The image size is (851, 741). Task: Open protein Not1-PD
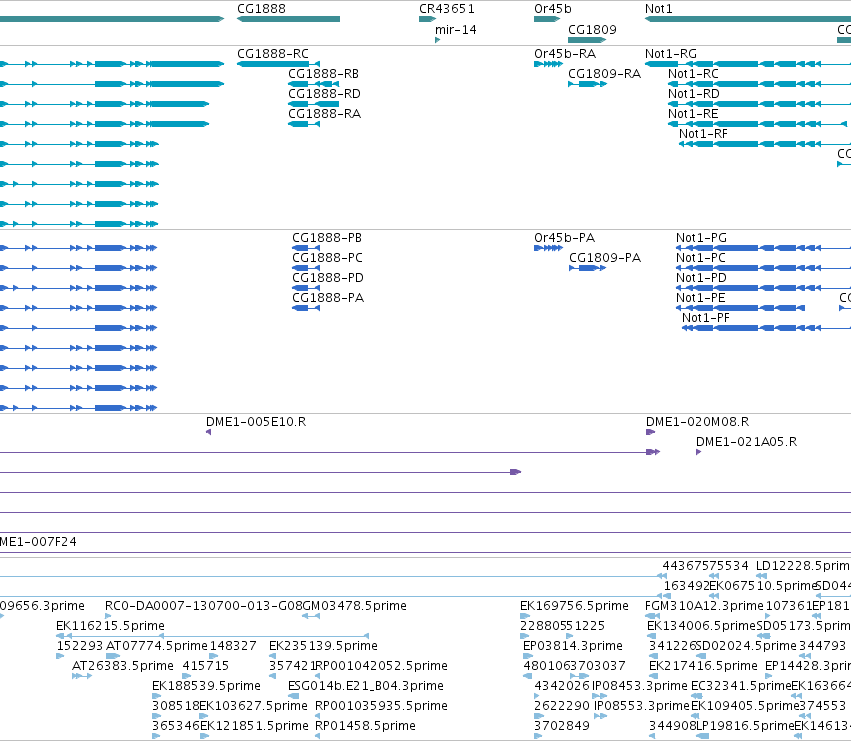pyautogui.click(x=701, y=278)
